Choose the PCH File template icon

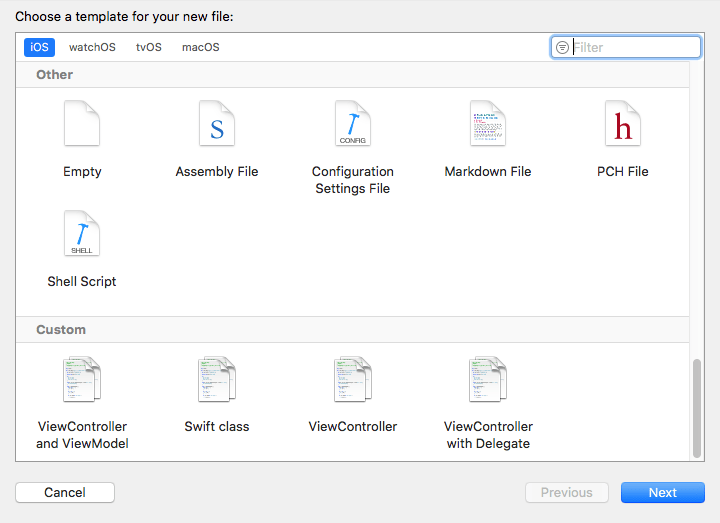[623, 124]
